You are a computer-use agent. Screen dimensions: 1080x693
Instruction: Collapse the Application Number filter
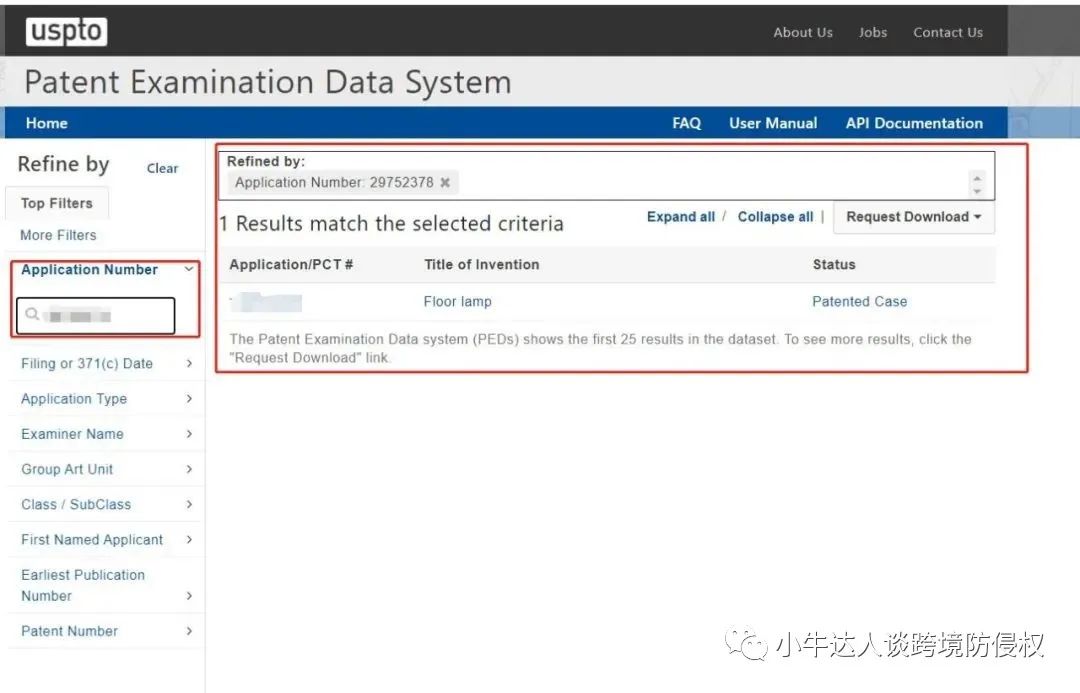tap(189, 269)
